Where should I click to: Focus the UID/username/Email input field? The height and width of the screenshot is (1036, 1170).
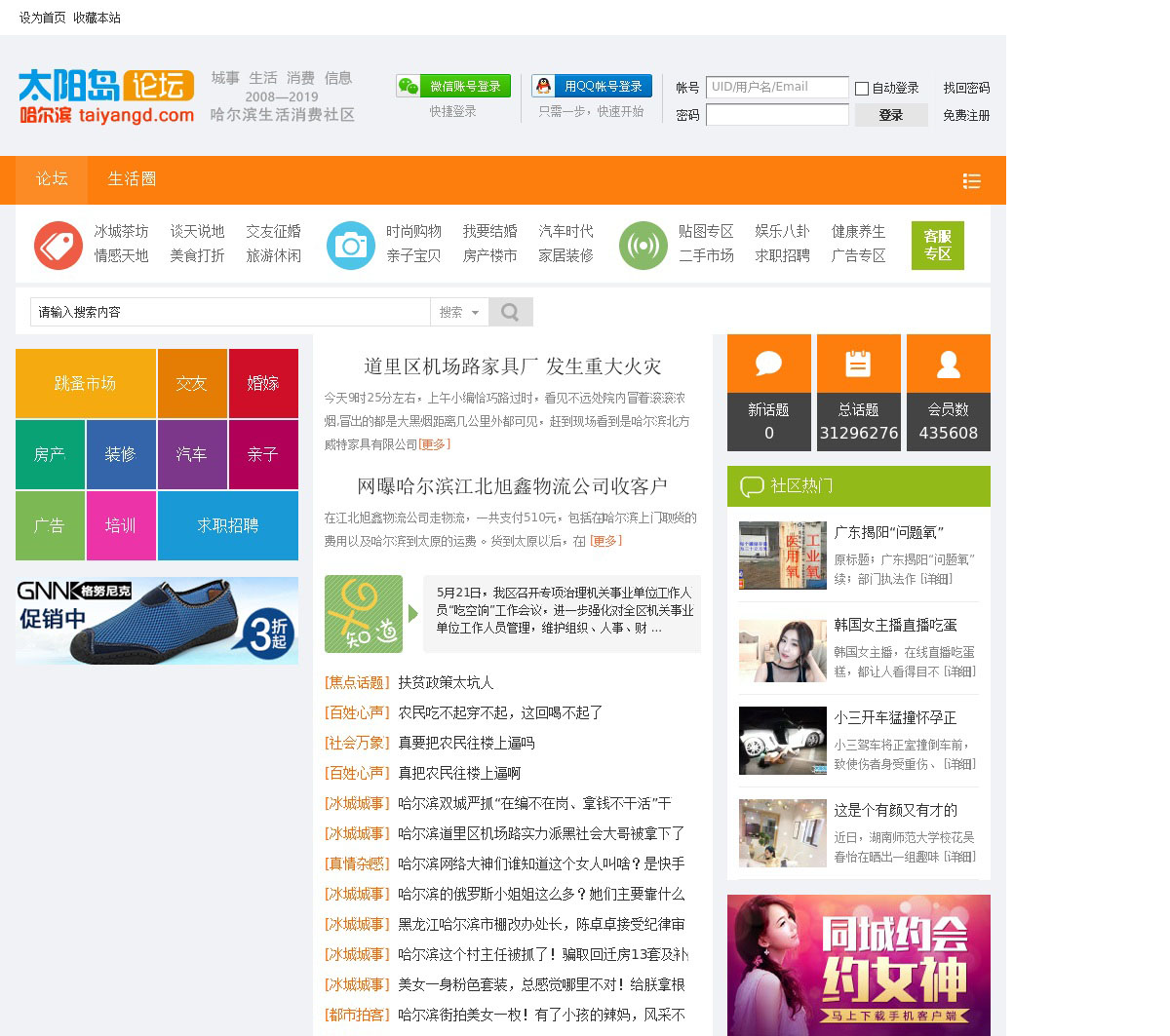point(776,87)
